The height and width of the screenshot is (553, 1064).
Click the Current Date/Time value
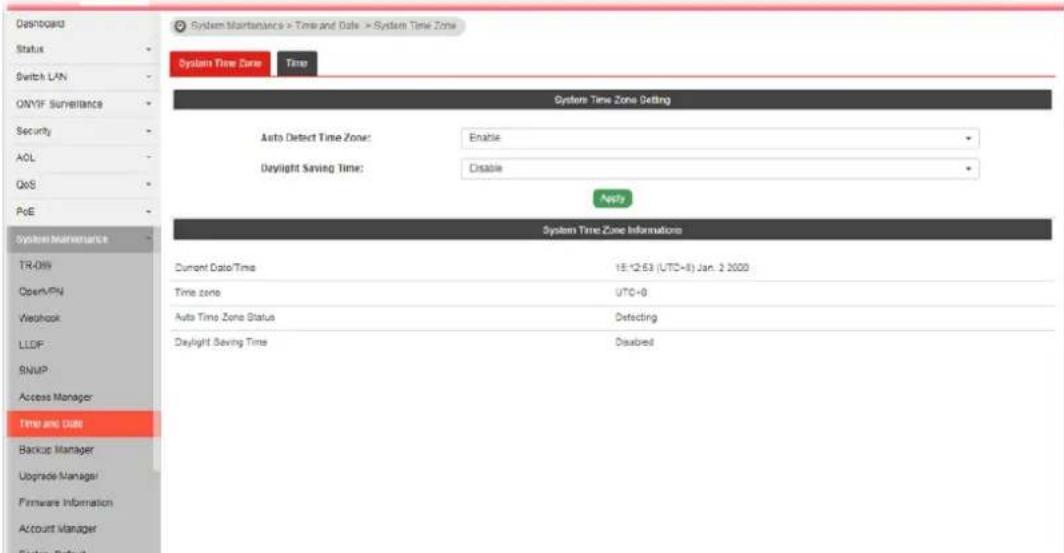[681, 267]
